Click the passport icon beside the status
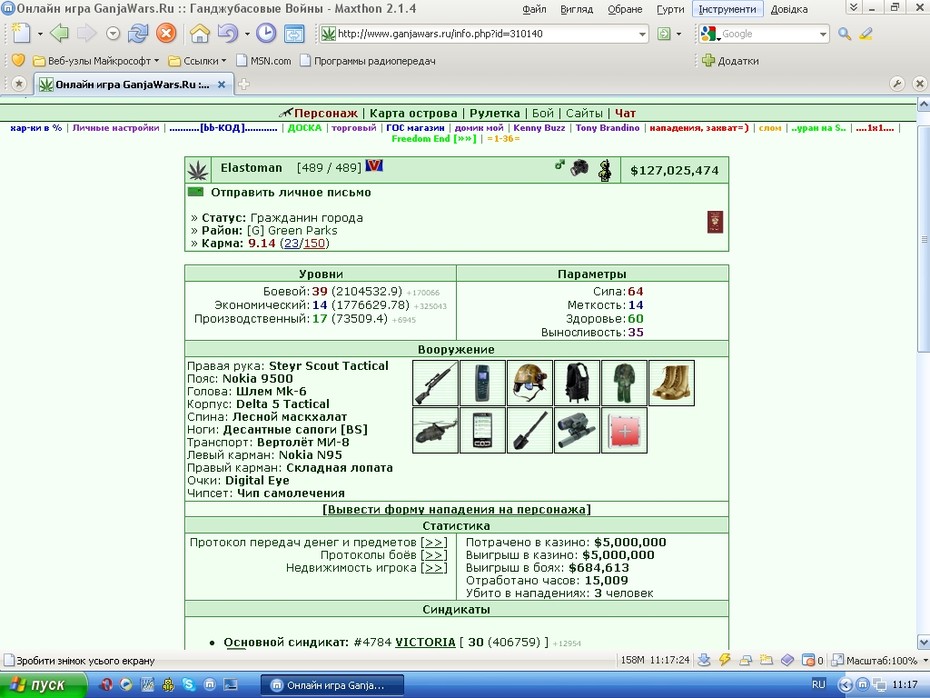The height and width of the screenshot is (698, 930). [x=715, y=222]
